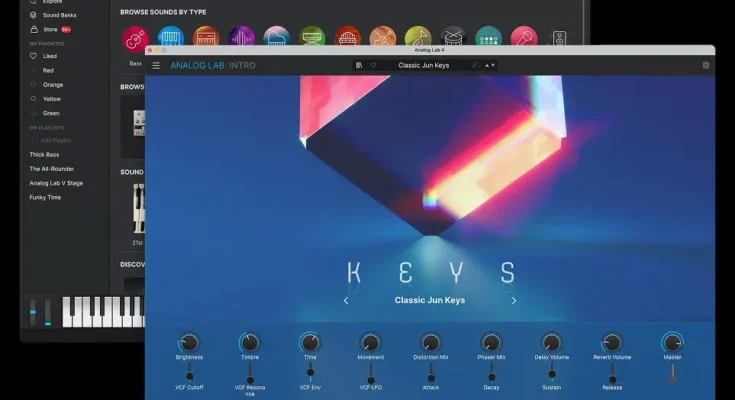Open the Store in sidebar
Image resolution: width=735 pixels, height=400 pixels.
coord(50,30)
